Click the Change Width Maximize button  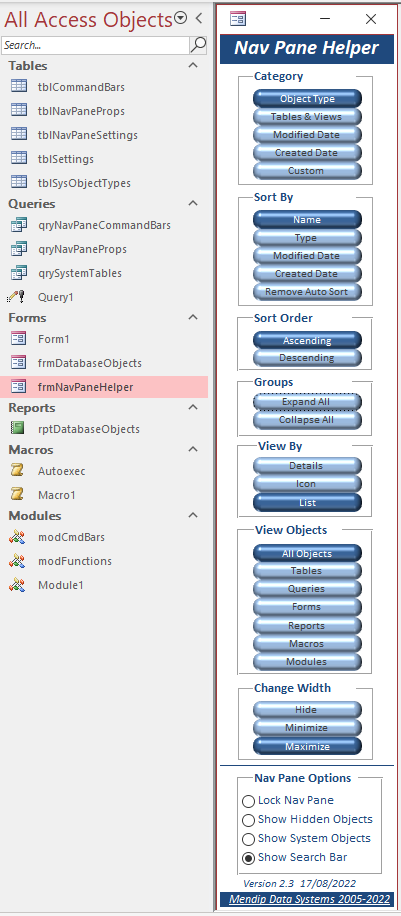(x=307, y=747)
